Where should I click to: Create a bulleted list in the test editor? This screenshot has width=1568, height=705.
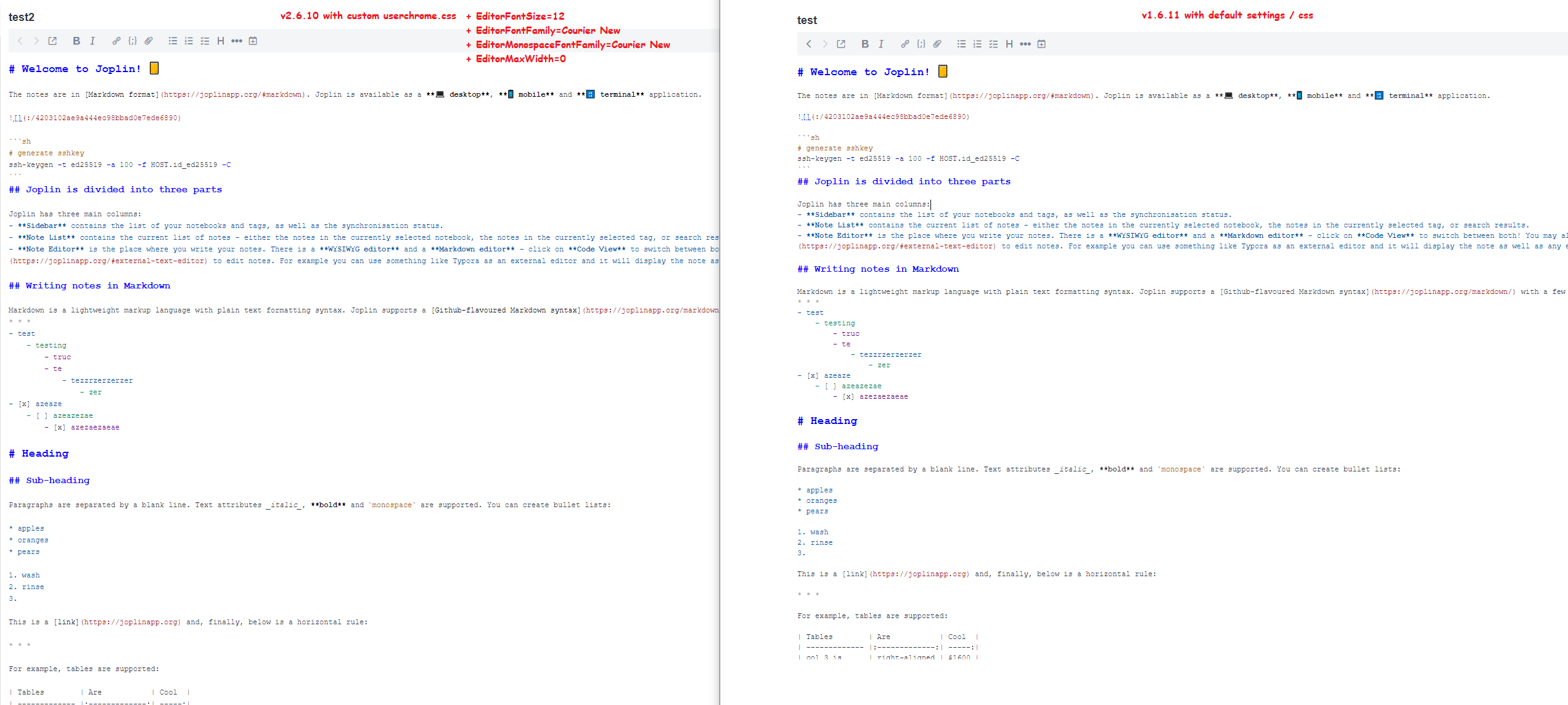click(961, 44)
